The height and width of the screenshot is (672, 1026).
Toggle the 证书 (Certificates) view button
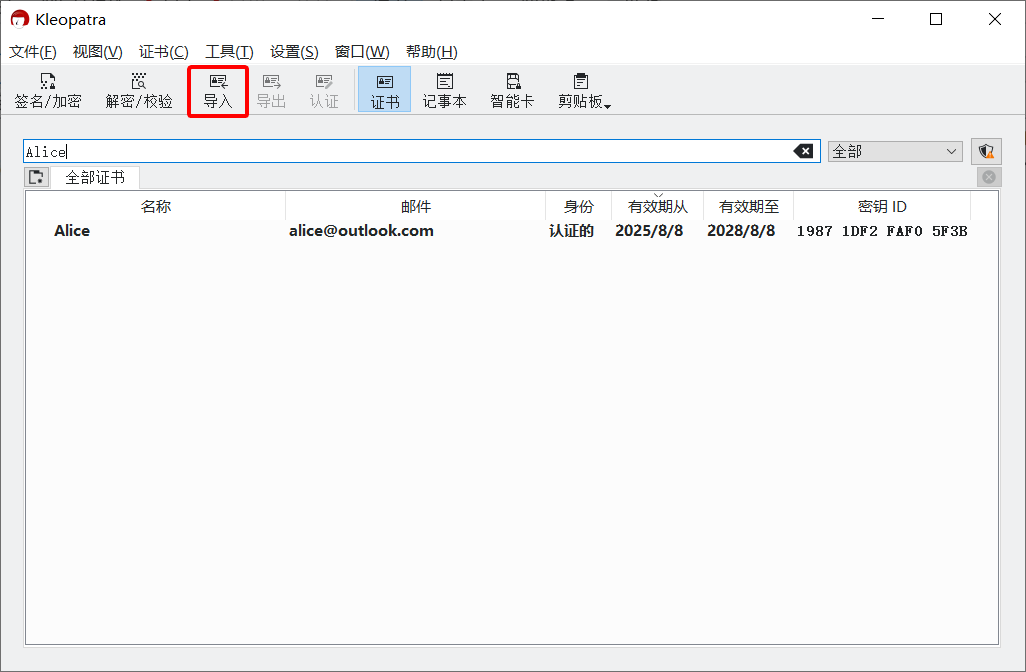click(385, 90)
